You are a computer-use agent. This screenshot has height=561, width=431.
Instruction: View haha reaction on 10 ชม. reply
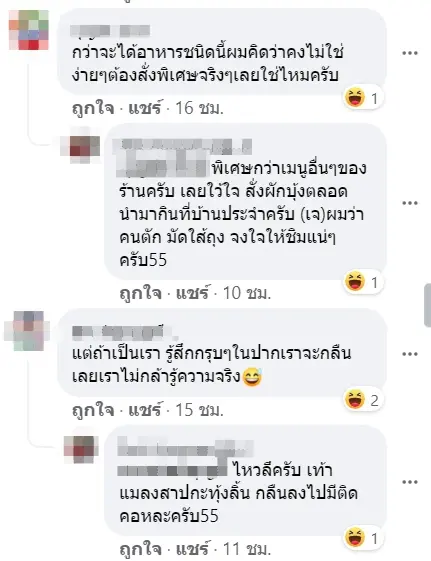pos(362,283)
